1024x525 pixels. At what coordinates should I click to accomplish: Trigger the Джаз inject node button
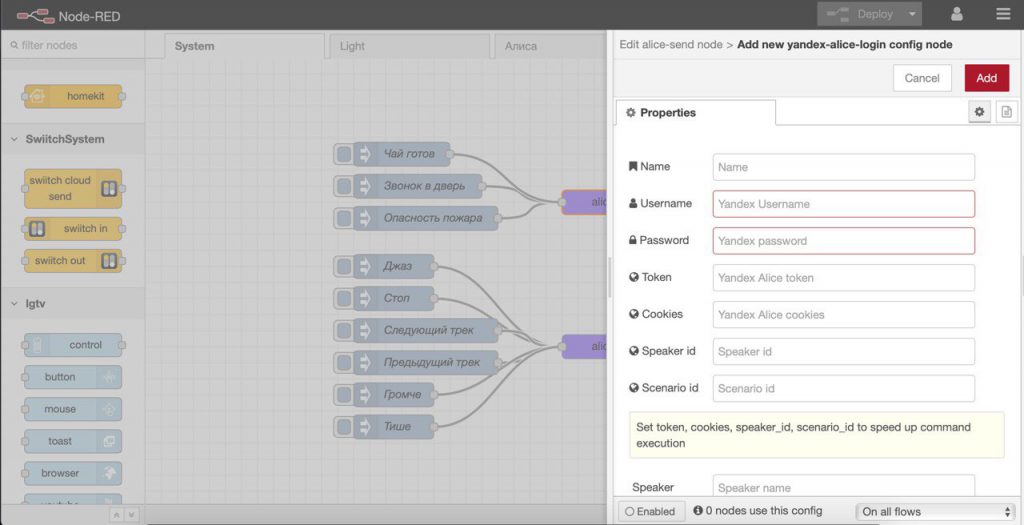point(344,267)
